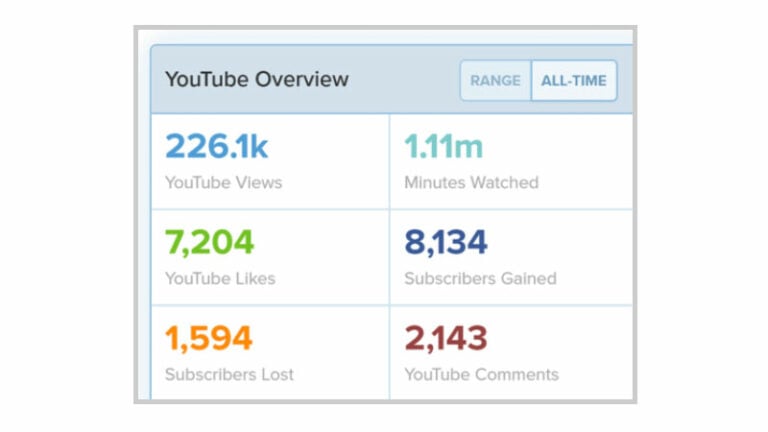Click the 7,204 likes number
This screenshot has width=768, height=432.
click(x=210, y=242)
